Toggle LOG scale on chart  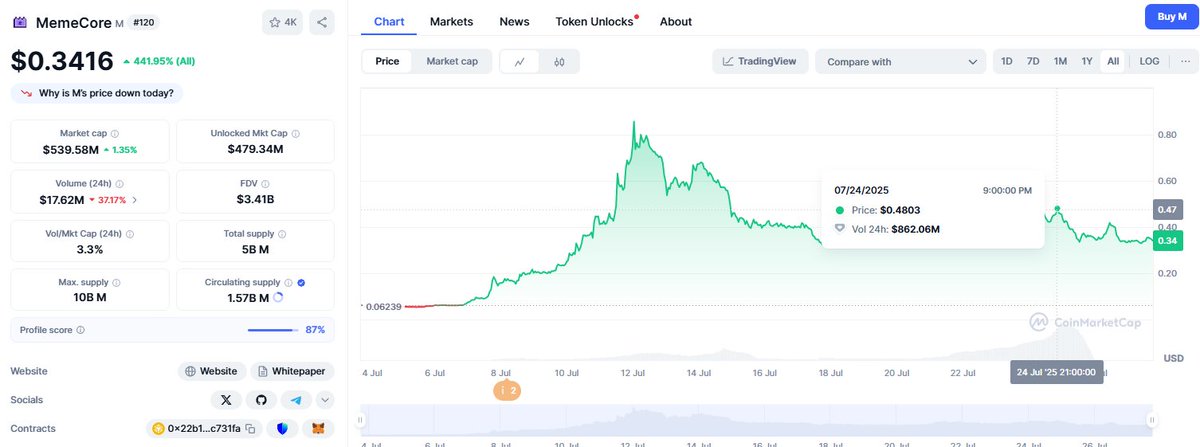point(1149,61)
